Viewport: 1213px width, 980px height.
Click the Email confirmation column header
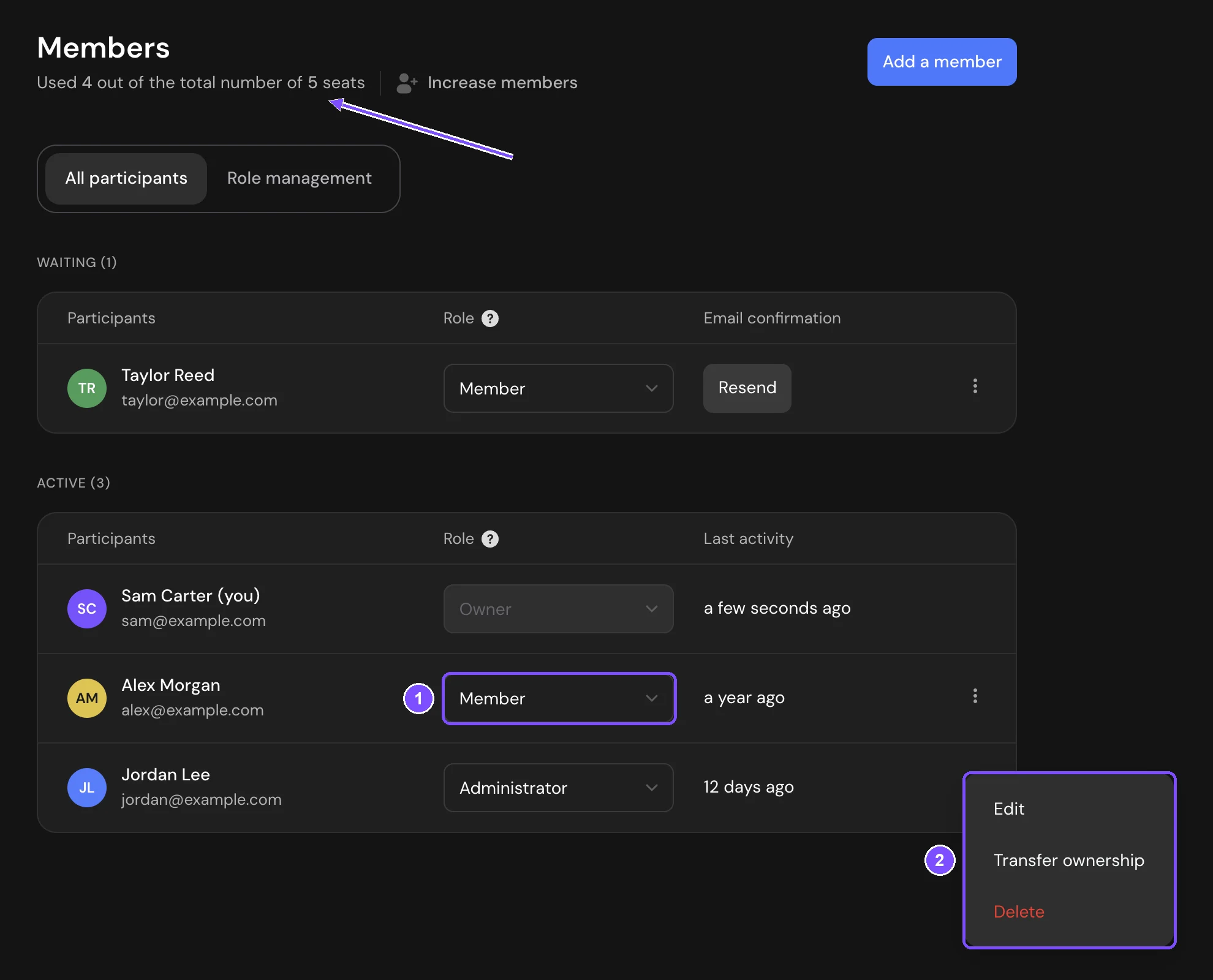pyautogui.click(x=772, y=318)
